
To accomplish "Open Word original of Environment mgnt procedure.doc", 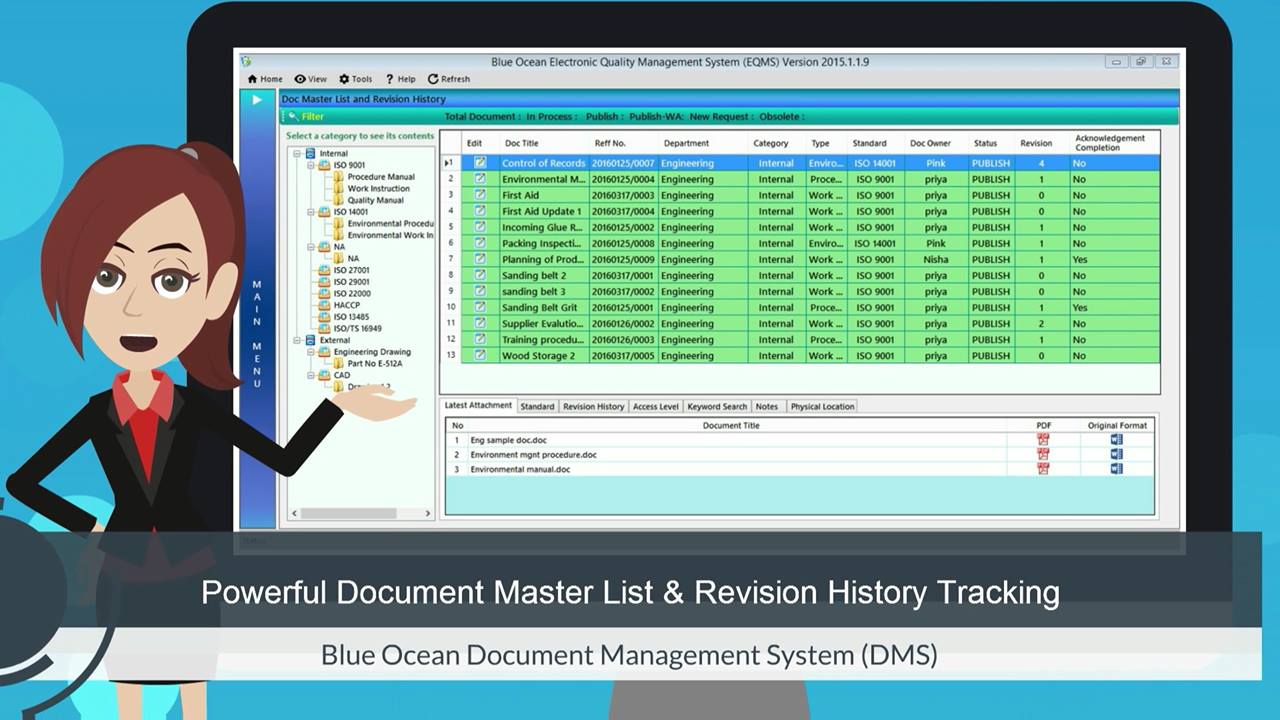I will point(1117,454).
